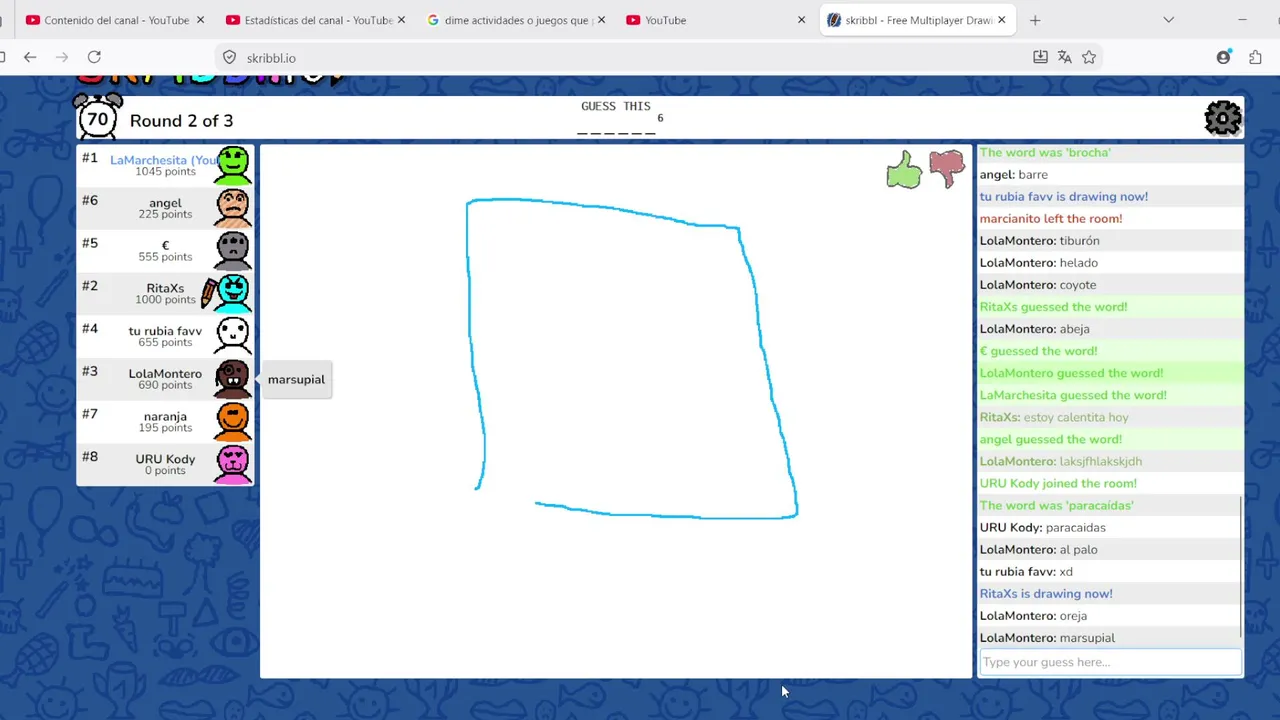1280x720 pixels.
Task: Click the site info icon in address bar
Action: coord(229,58)
